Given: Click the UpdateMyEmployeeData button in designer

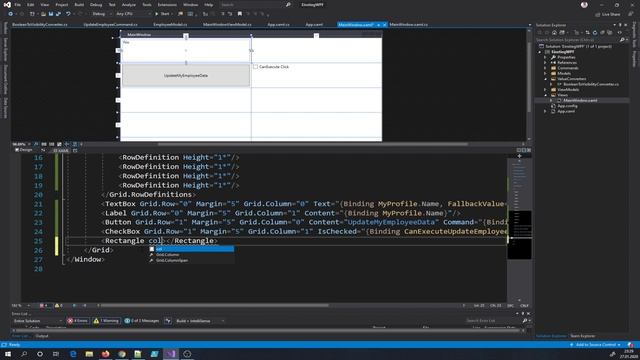Looking at the screenshot, I should pyautogui.click(x=186, y=76).
